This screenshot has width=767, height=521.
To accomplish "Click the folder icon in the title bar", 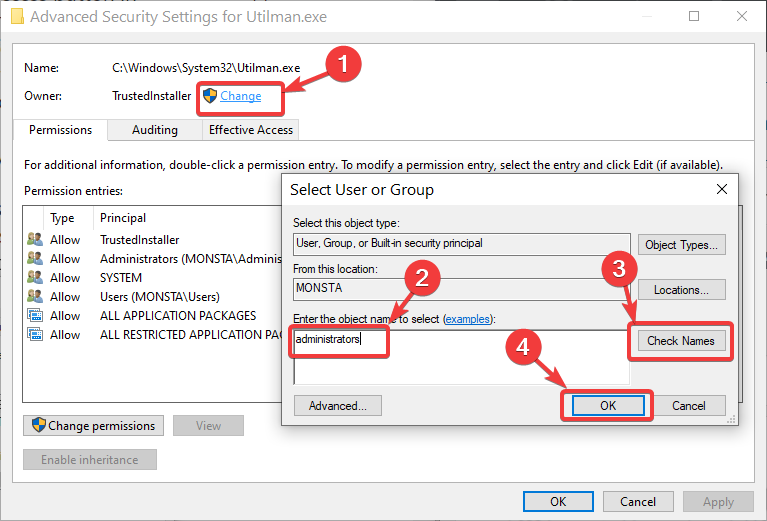I will [x=17, y=16].
